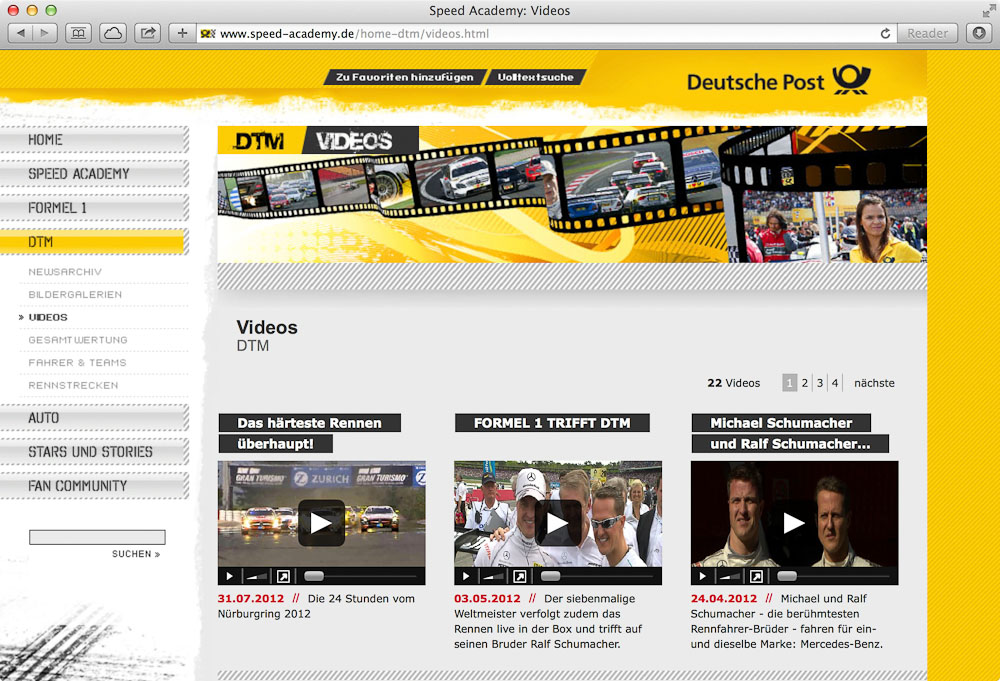Open the FAN COMMUNITY menu item

94,486
